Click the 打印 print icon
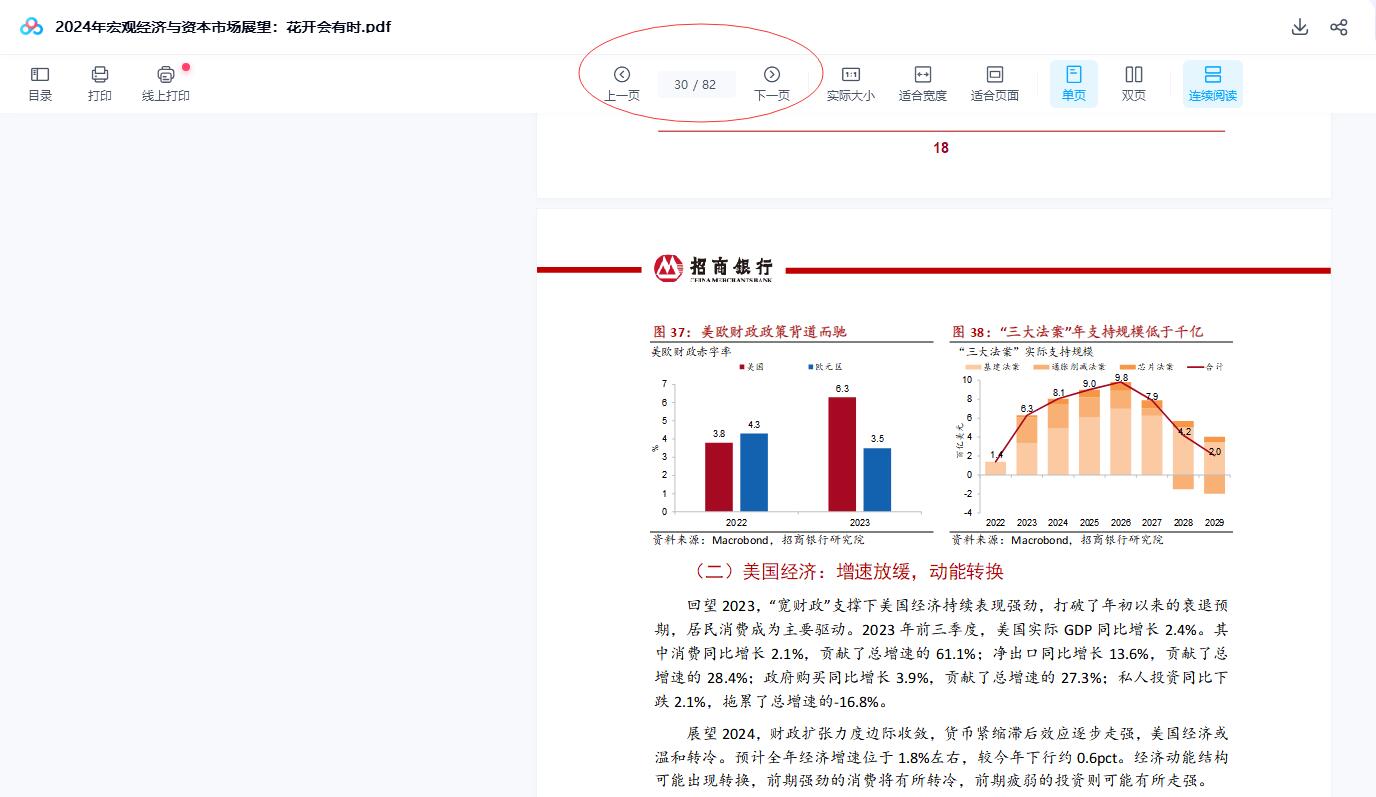Screen dimensions: 1376x797 [100, 83]
